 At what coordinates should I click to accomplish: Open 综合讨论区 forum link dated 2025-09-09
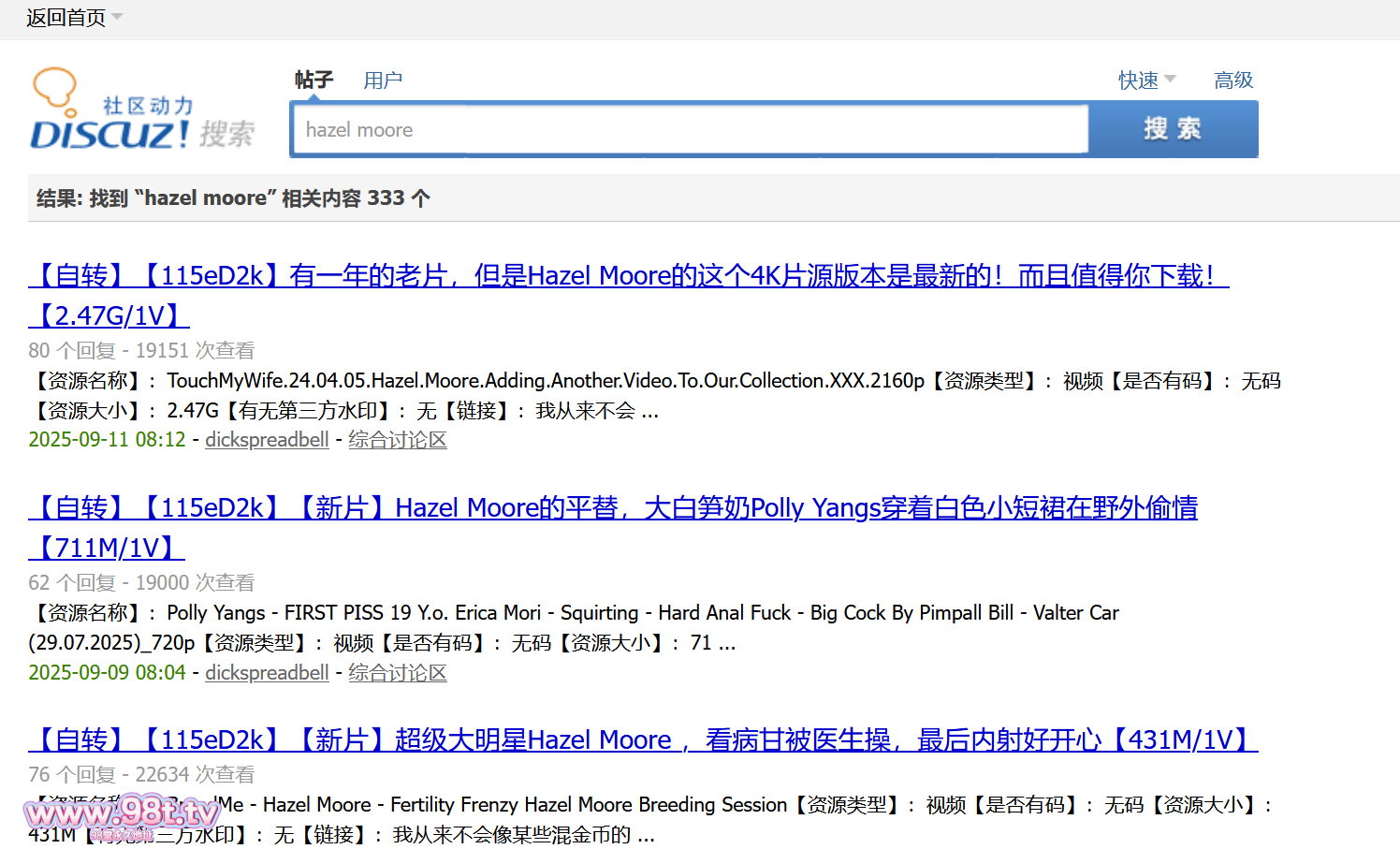point(398,672)
